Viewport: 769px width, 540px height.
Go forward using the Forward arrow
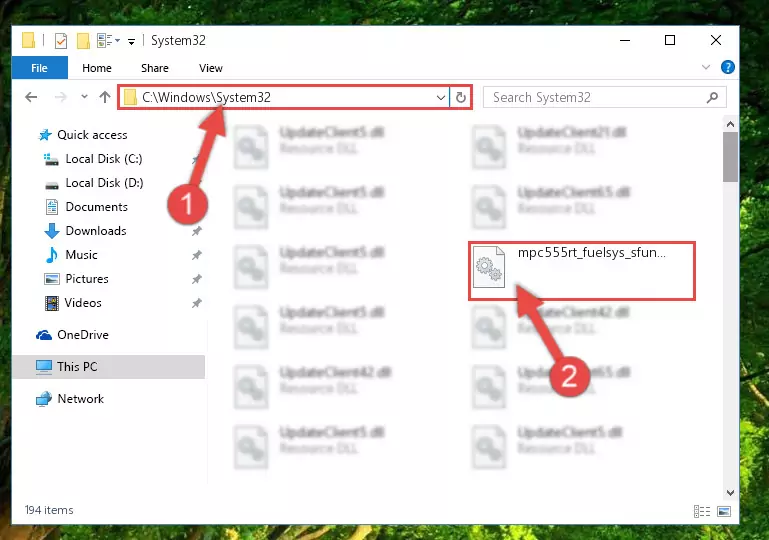60,97
